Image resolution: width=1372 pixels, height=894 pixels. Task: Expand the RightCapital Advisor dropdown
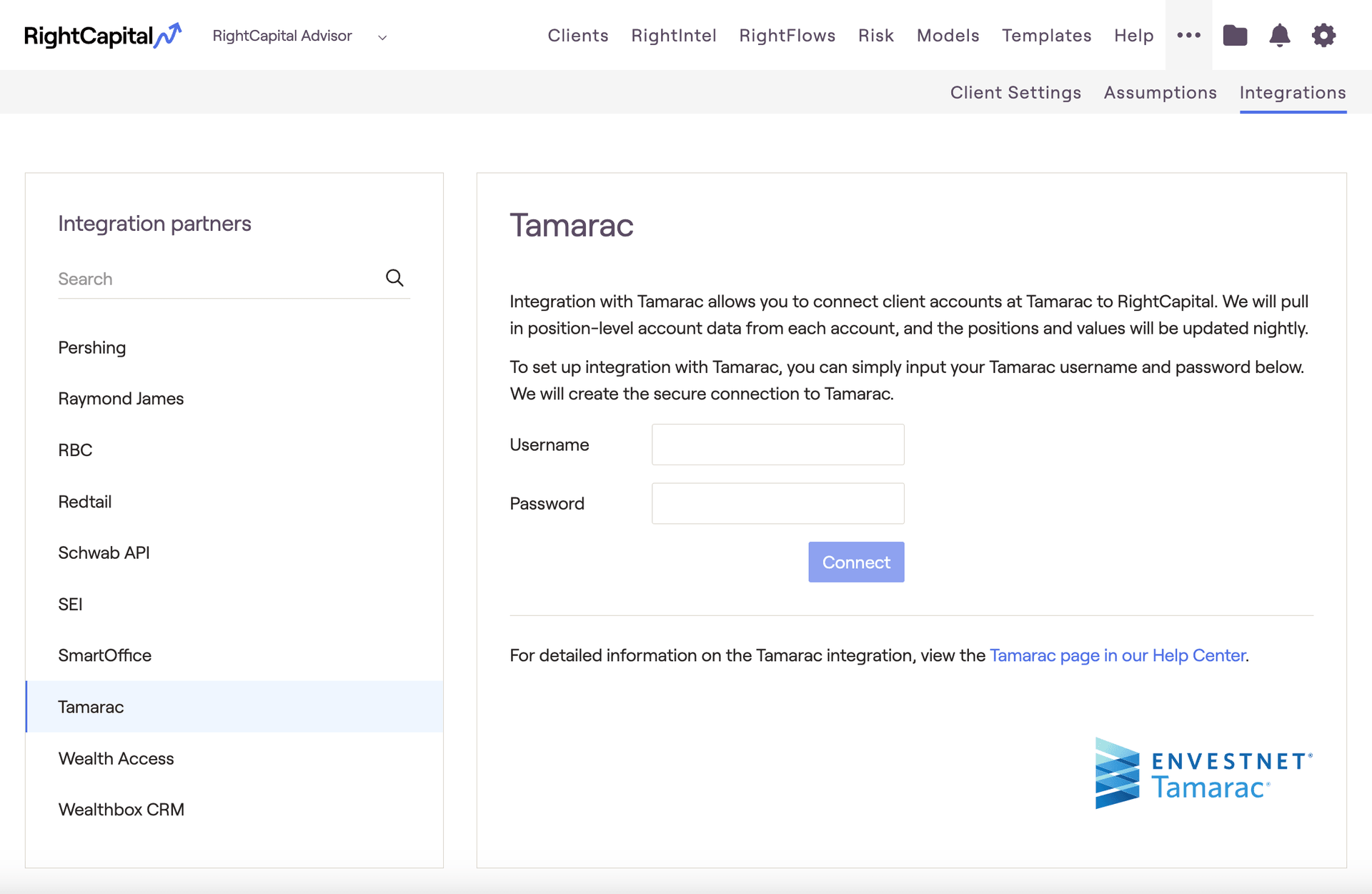coord(299,36)
